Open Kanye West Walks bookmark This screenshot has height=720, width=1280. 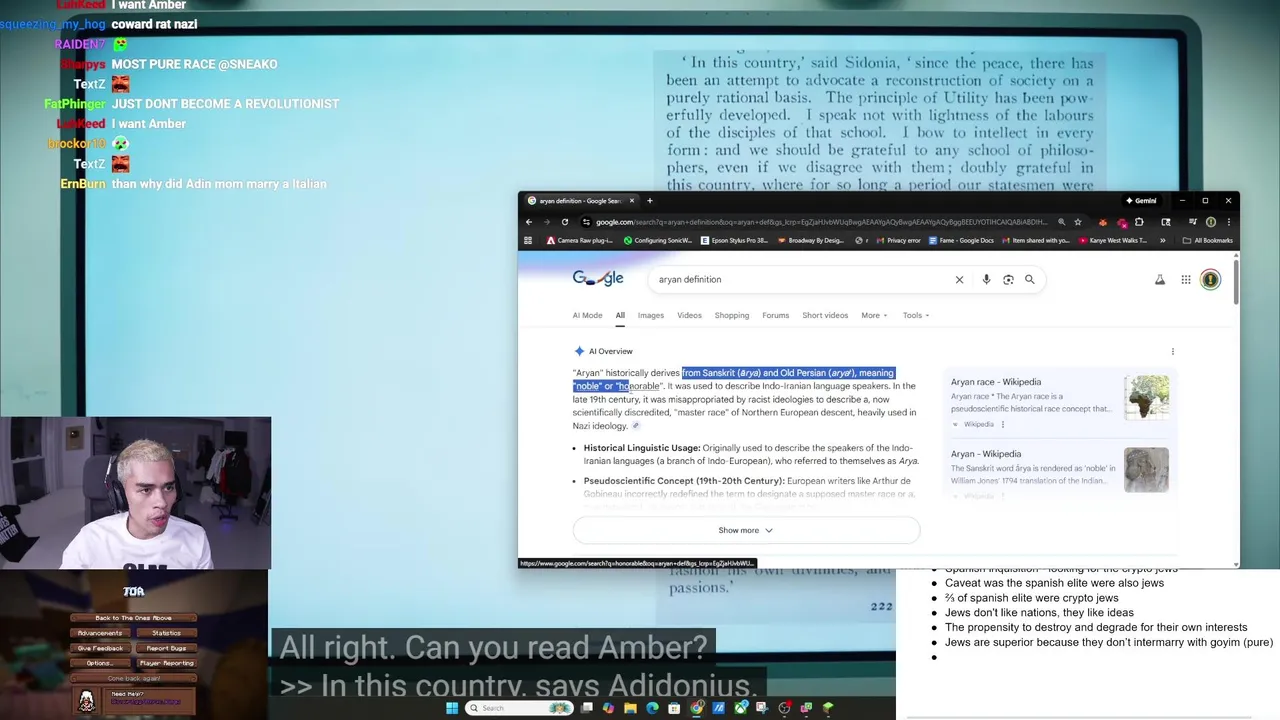coord(1113,240)
